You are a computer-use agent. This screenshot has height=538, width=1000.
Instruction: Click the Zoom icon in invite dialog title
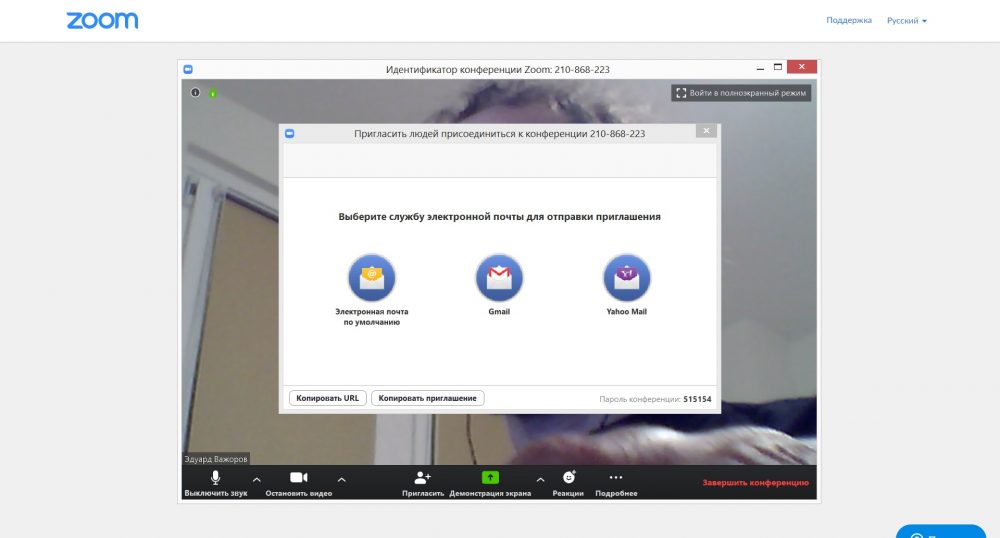pos(290,133)
